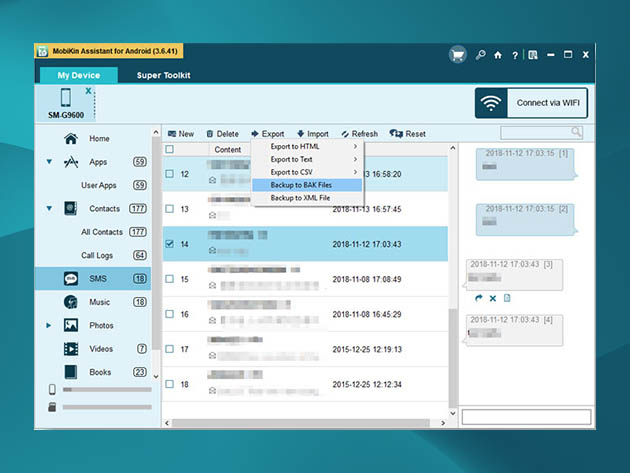630x473 pixels.
Task: Check the box for message row 17
Action: point(170,349)
